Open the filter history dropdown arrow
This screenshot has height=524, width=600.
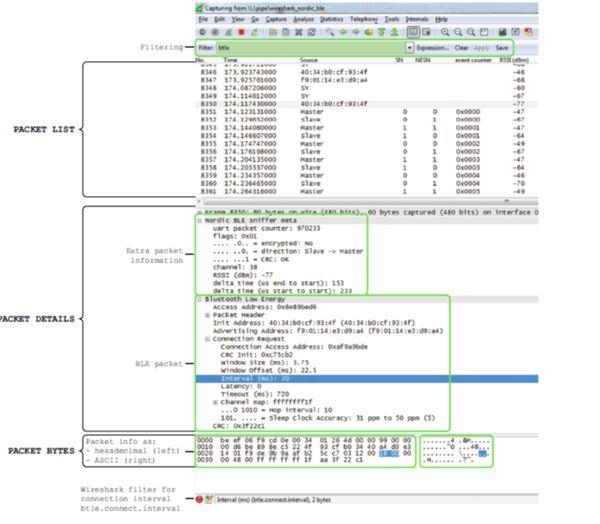[410, 48]
